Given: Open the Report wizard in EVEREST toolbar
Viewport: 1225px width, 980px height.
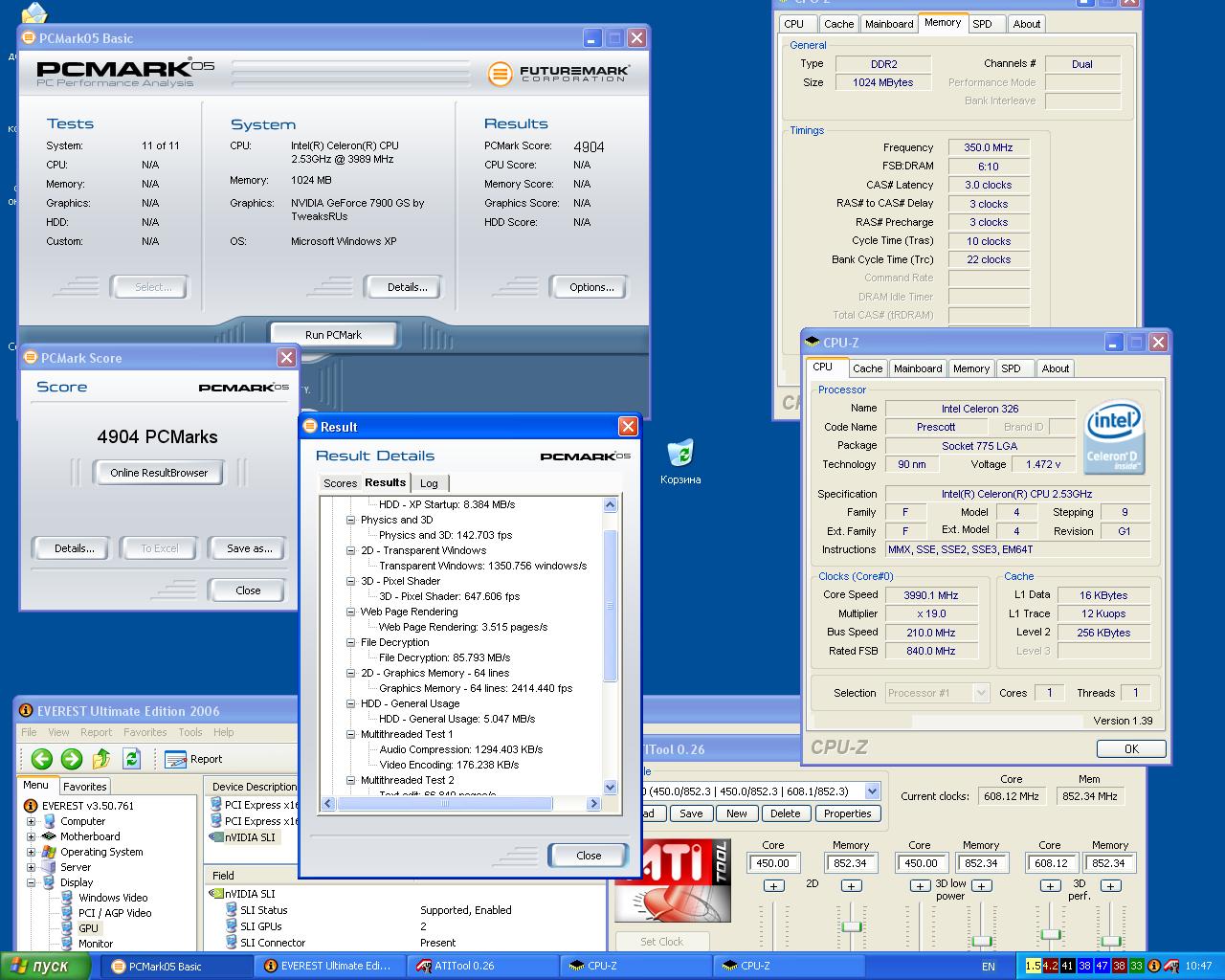Looking at the screenshot, I should (x=194, y=759).
